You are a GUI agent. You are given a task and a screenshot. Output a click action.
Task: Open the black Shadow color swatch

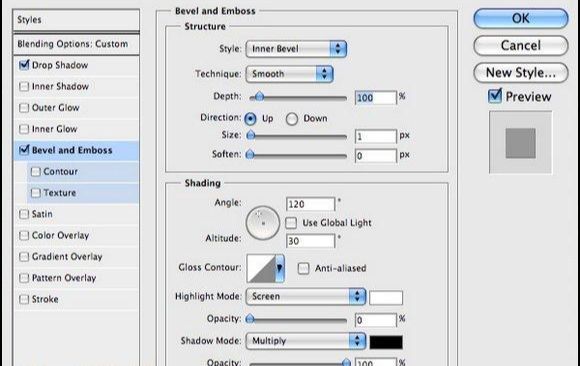(386, 342)
